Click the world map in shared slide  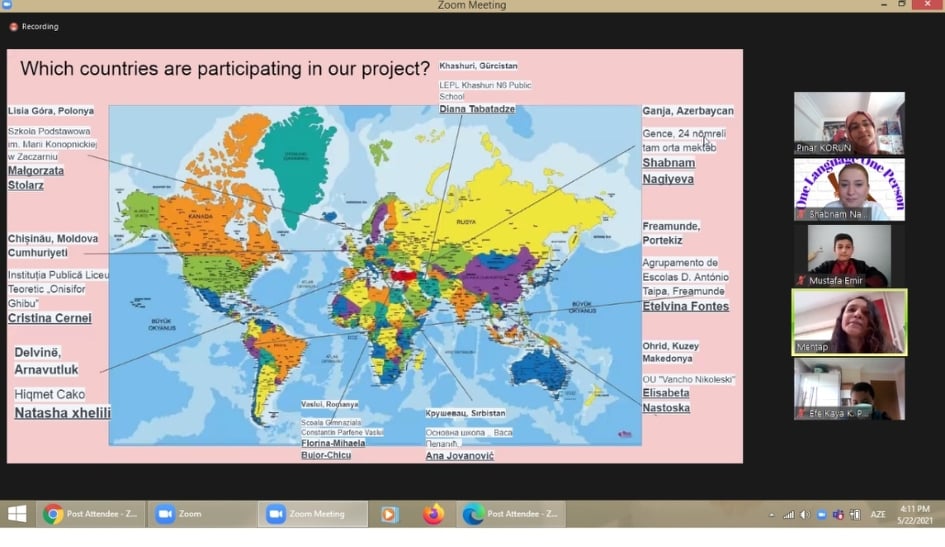374,275
